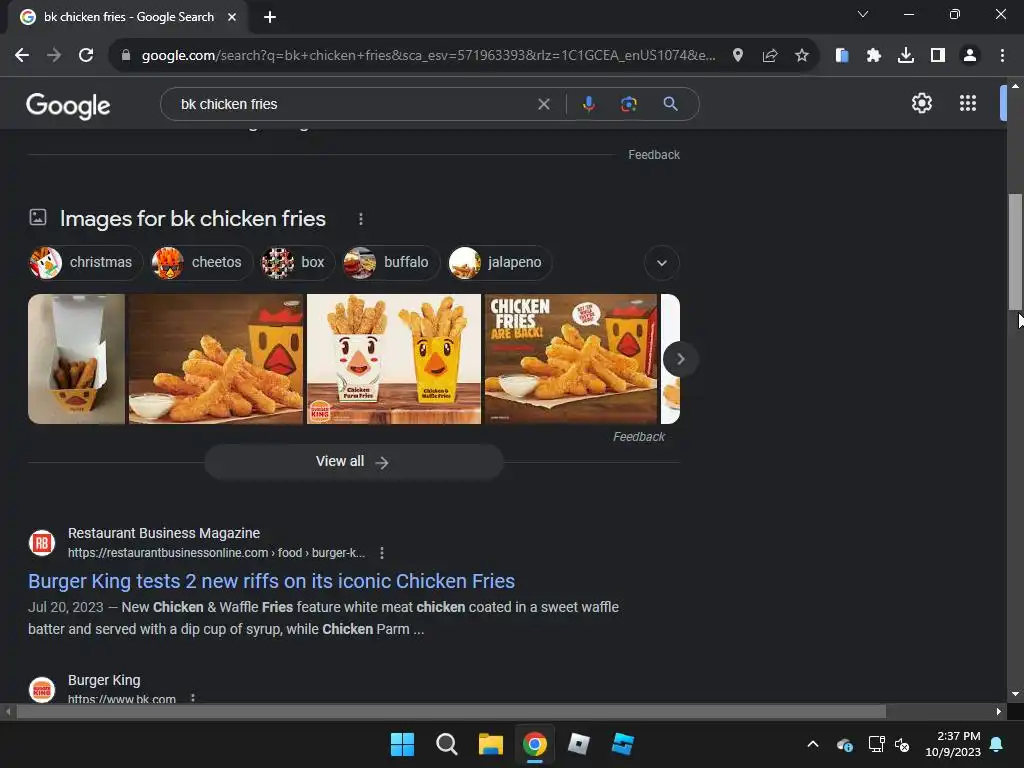1024x768 pixels.
Task: Open Burger King tests 2 new riffs link
Action: 271,581
